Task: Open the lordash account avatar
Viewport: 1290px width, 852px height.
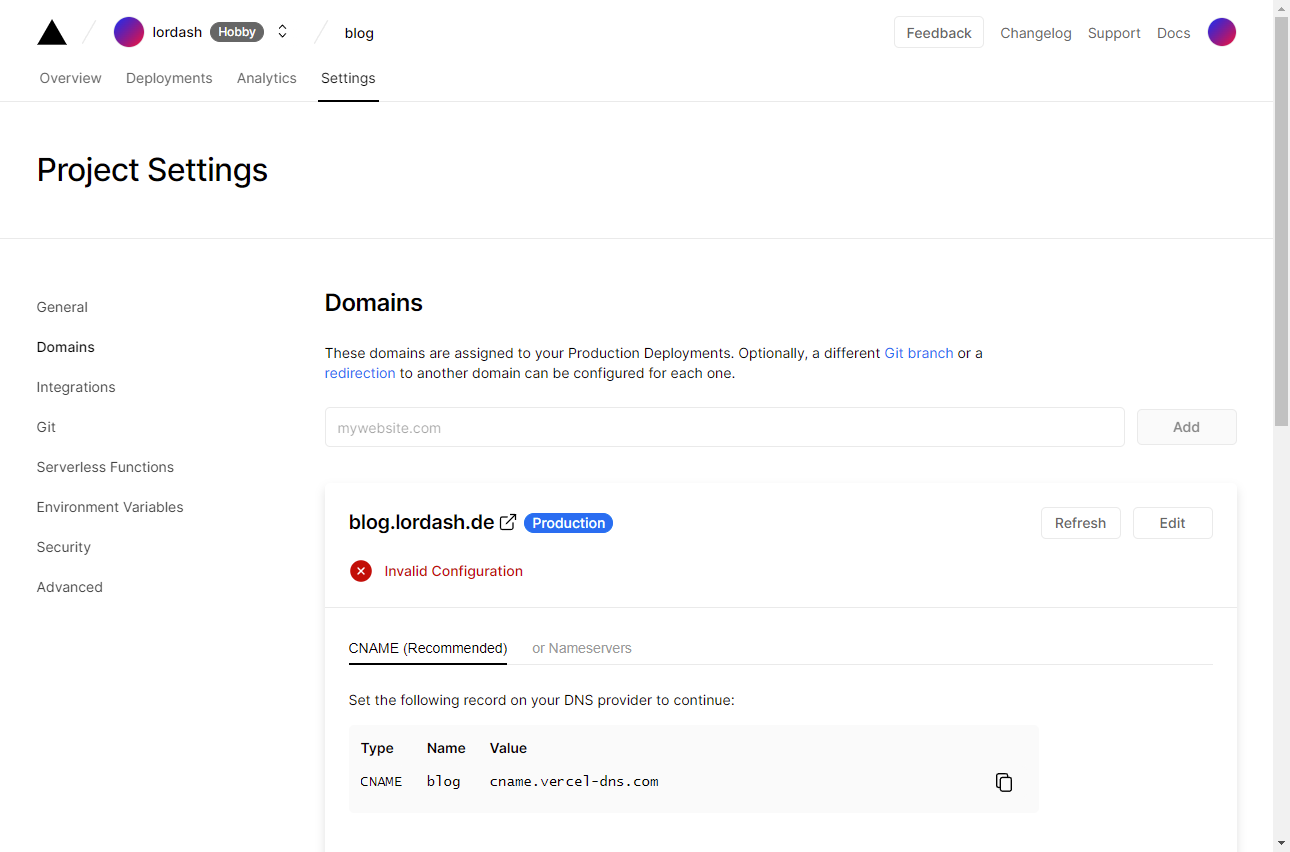Action: tap(129, 32)
